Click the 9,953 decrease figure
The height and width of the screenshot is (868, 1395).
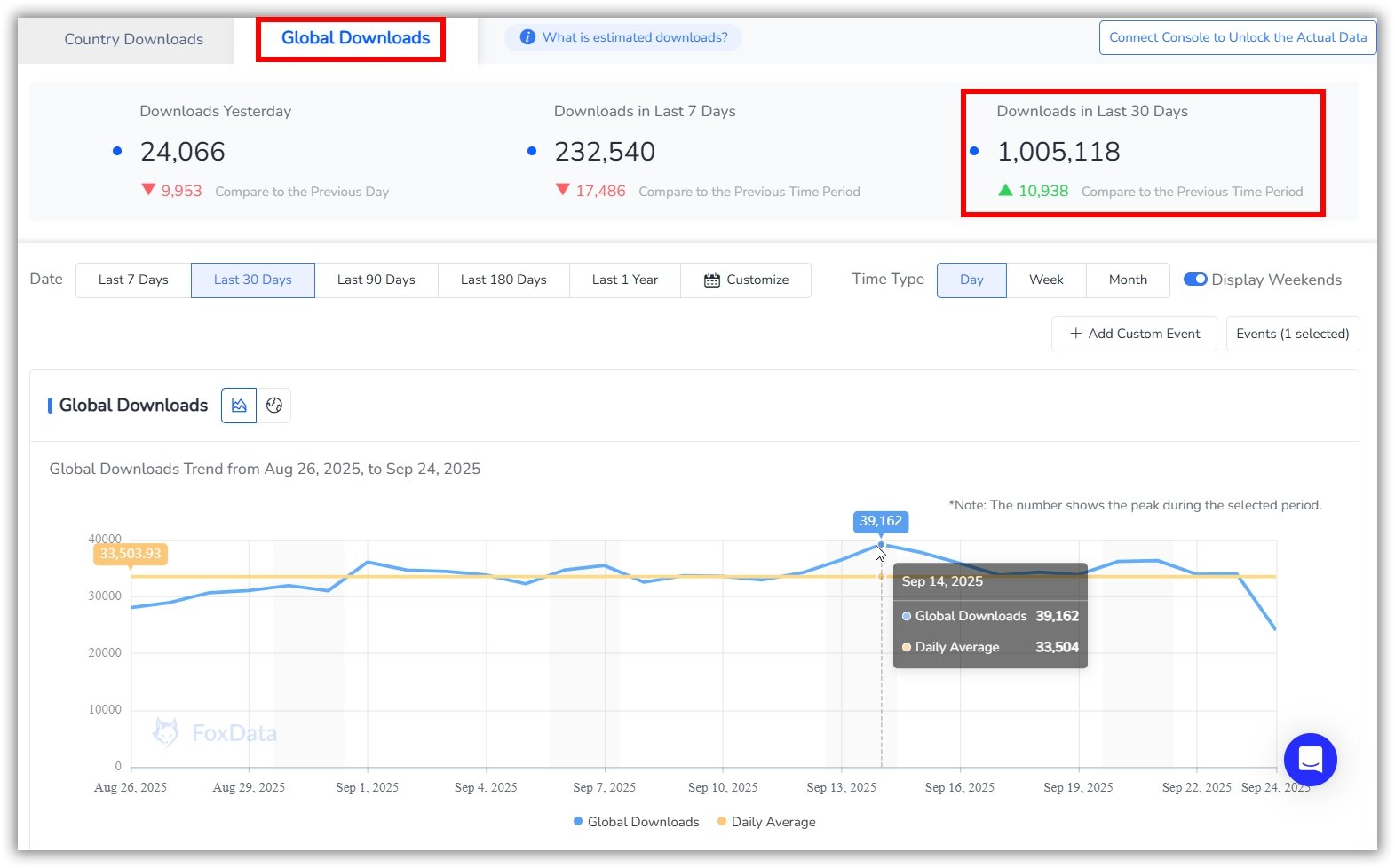(x=181, y=191)
